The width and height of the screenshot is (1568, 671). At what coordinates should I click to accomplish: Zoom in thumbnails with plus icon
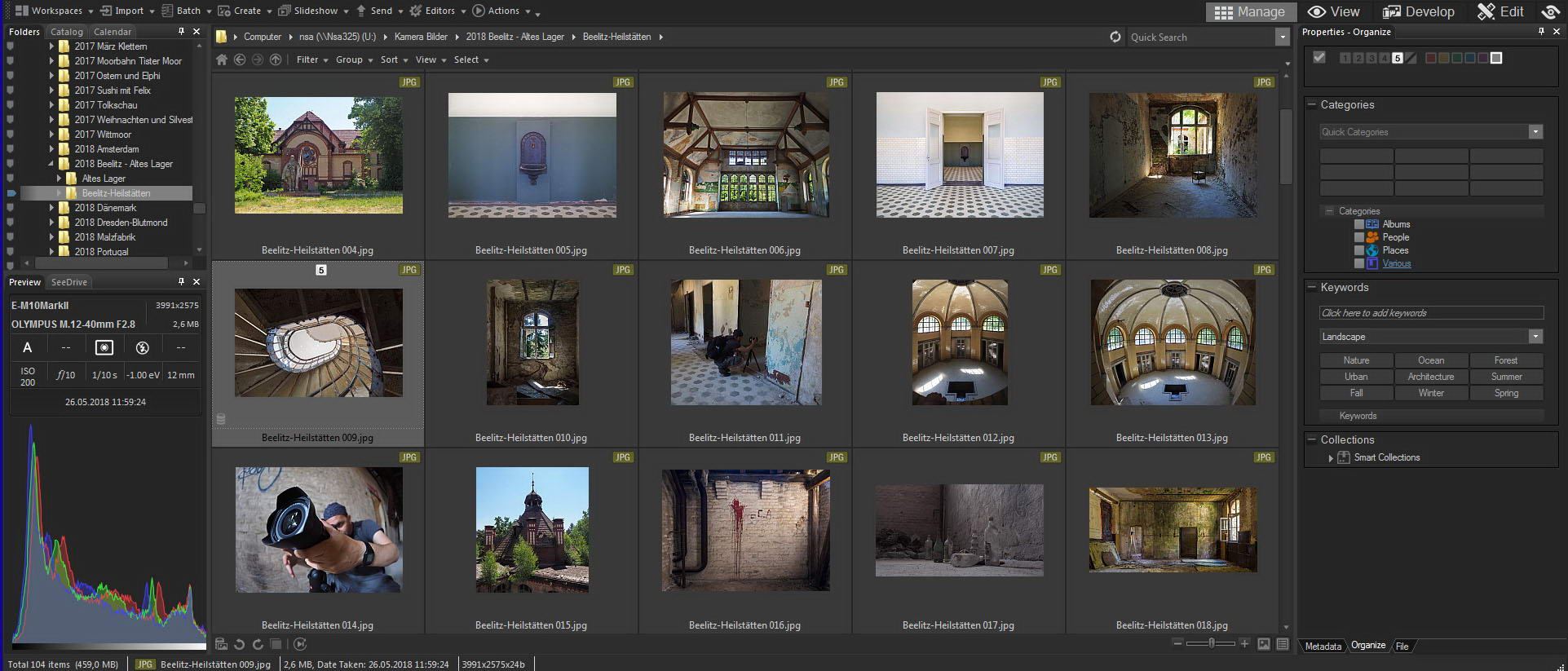(1244, 643)
